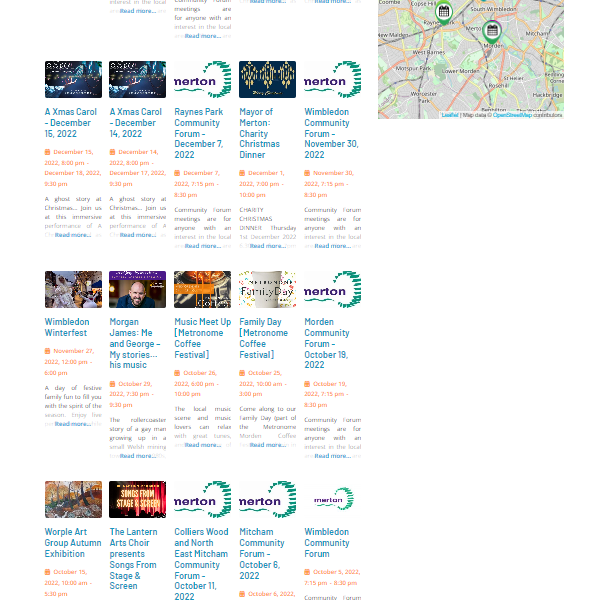Open Wimbledon Community Forum - November 30, 2022 title

pos(331,133)
